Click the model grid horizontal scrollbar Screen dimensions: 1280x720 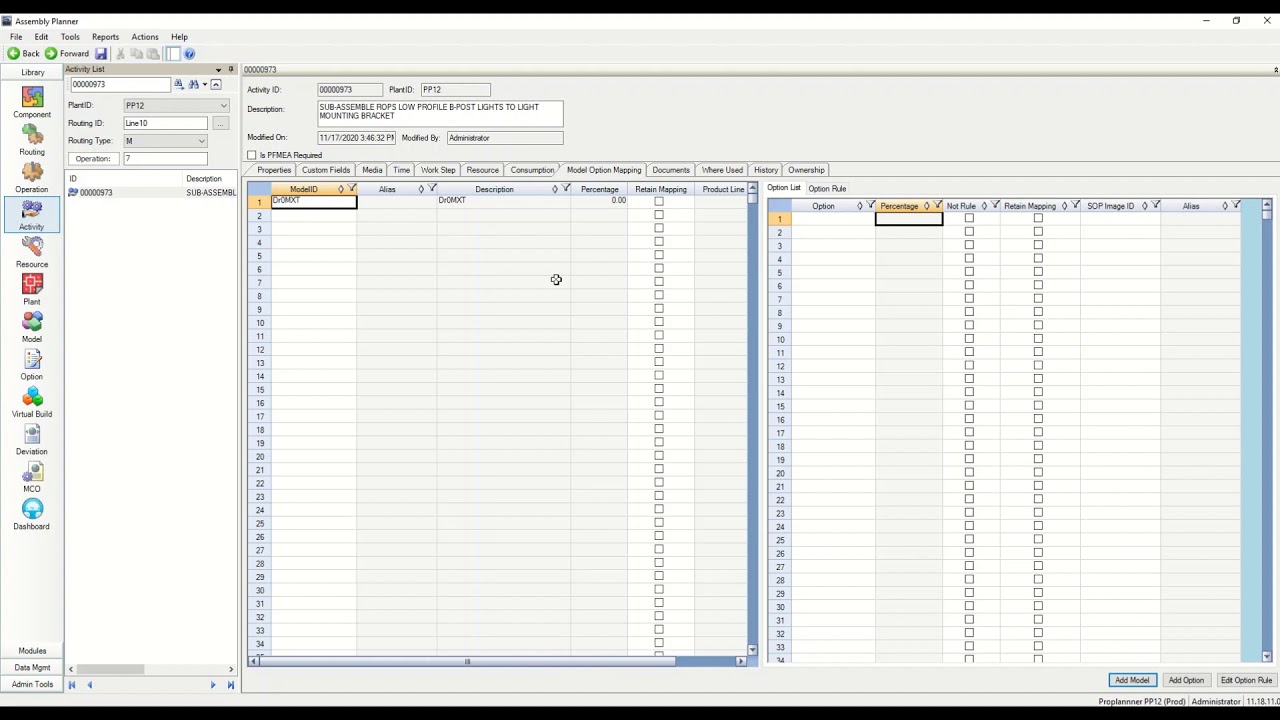coord(496,661)
